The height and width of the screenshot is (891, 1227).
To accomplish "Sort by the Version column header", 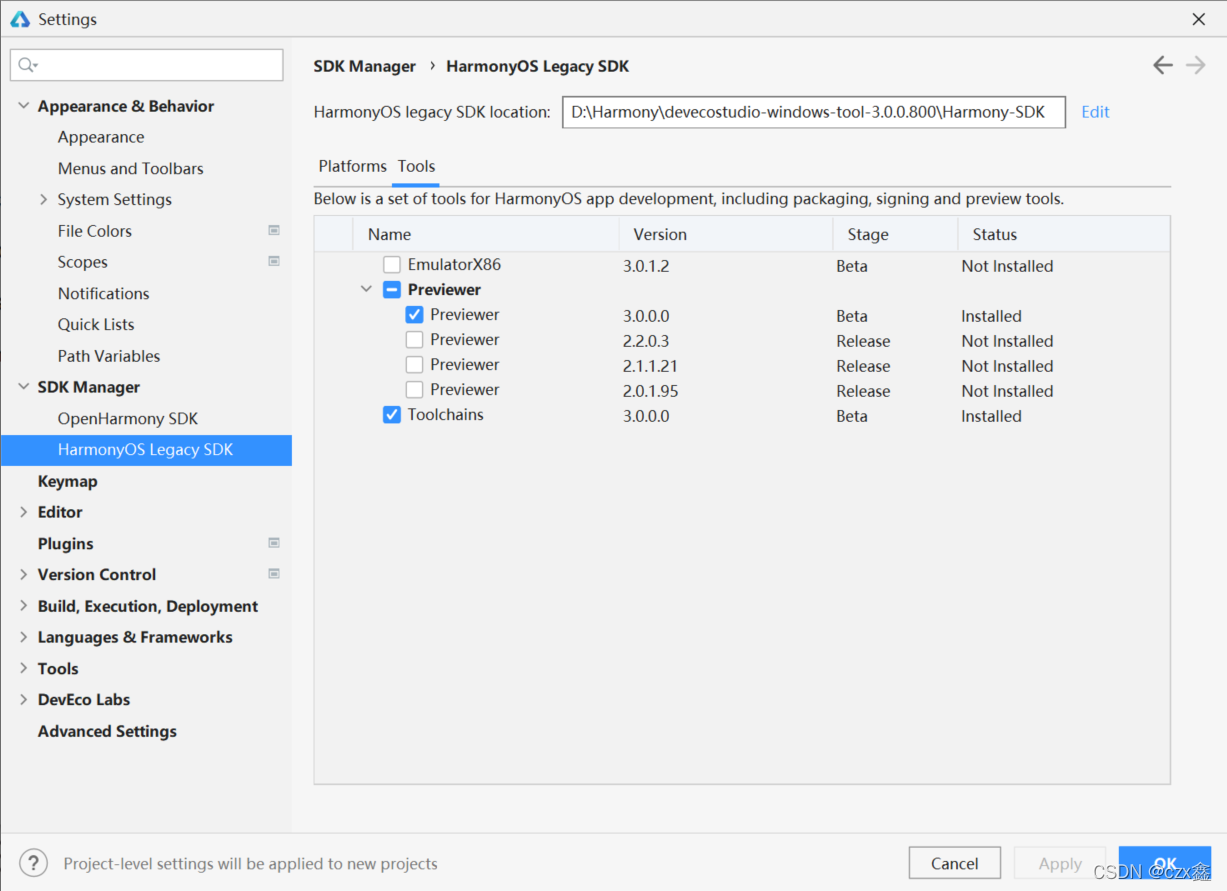I will coord(726,234).
